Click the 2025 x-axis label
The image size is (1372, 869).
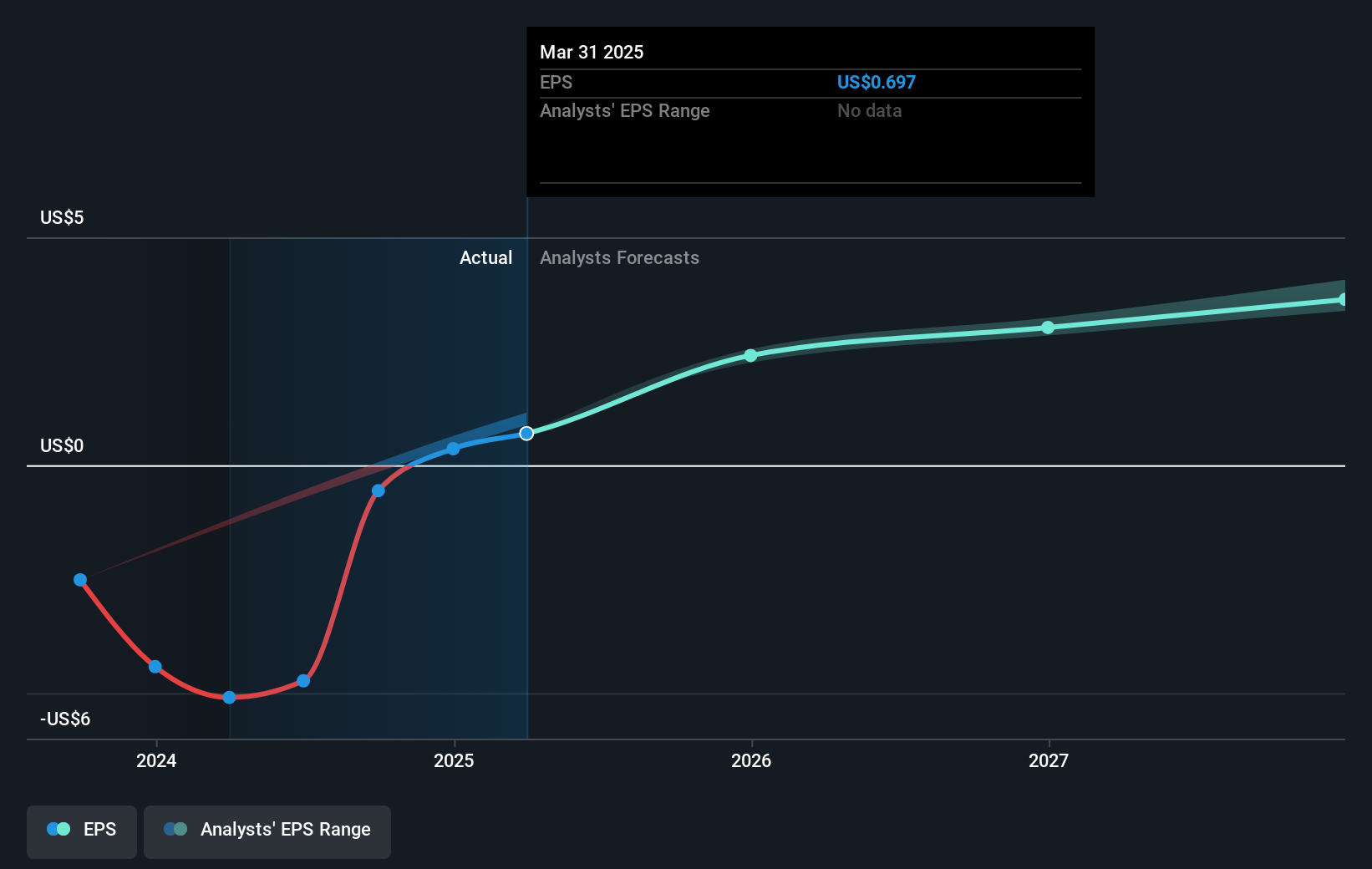coord(454,760)
